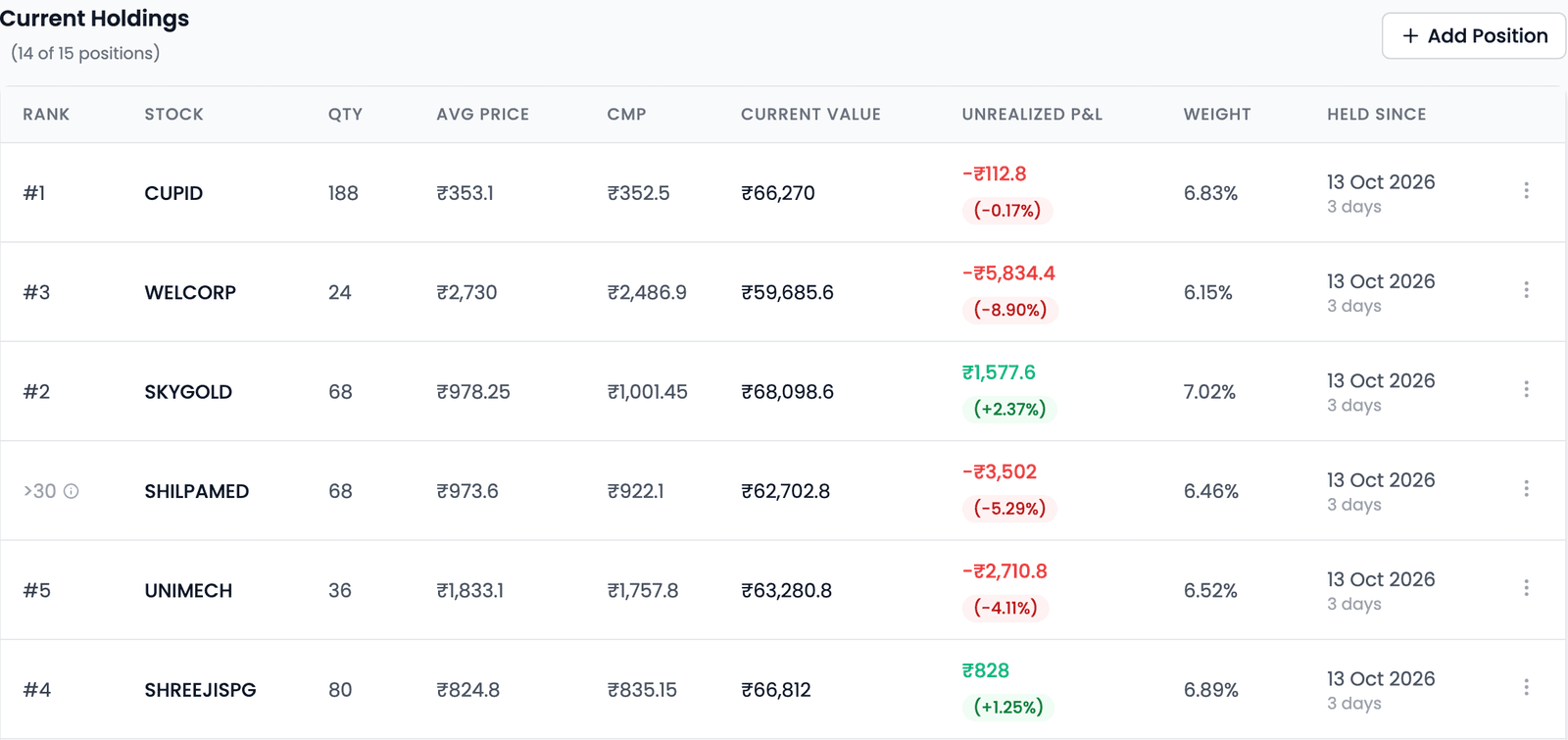Click the (-0.17%) loss badge for CUPID

point(1007,211)
